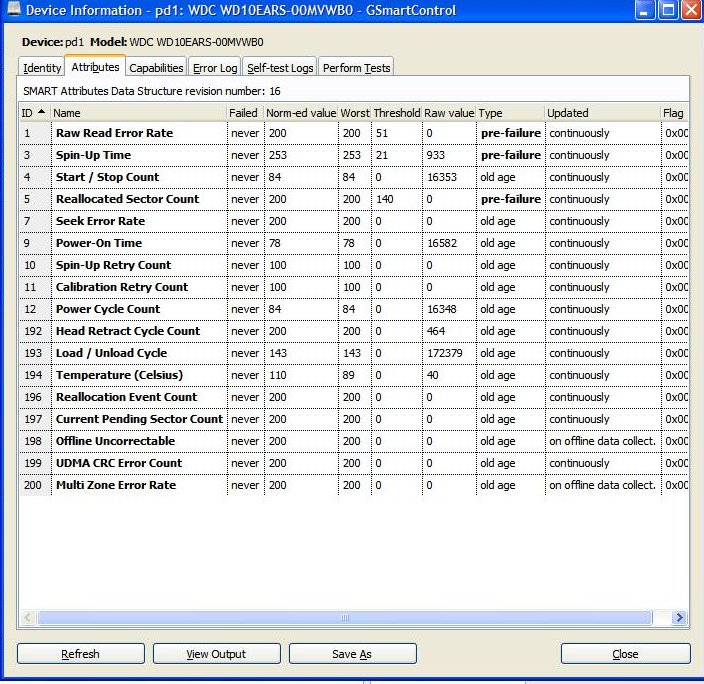Close the window with the red X
704x684 pixels.
click(x=691, y=10)
